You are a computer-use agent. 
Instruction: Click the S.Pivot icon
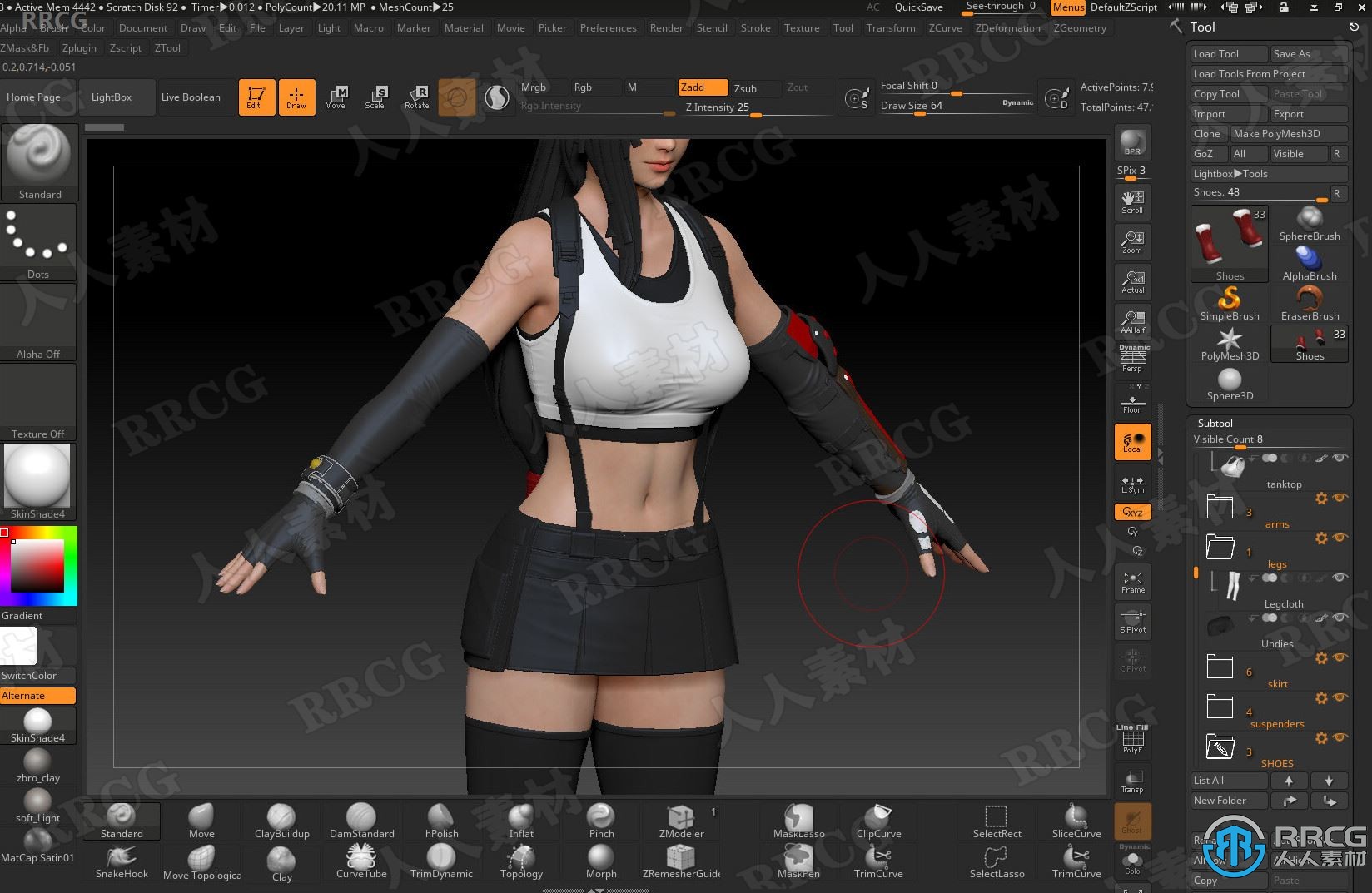[1132, 622]
